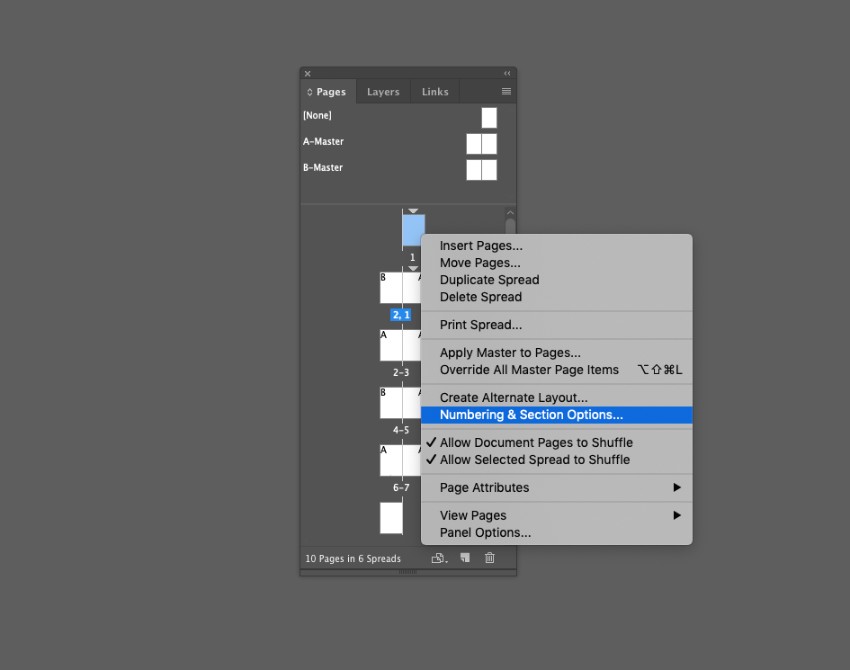This screenshot has width=850, height=670.
Task: Select the B-Master spread thumbnail
Action: (481, 170)
